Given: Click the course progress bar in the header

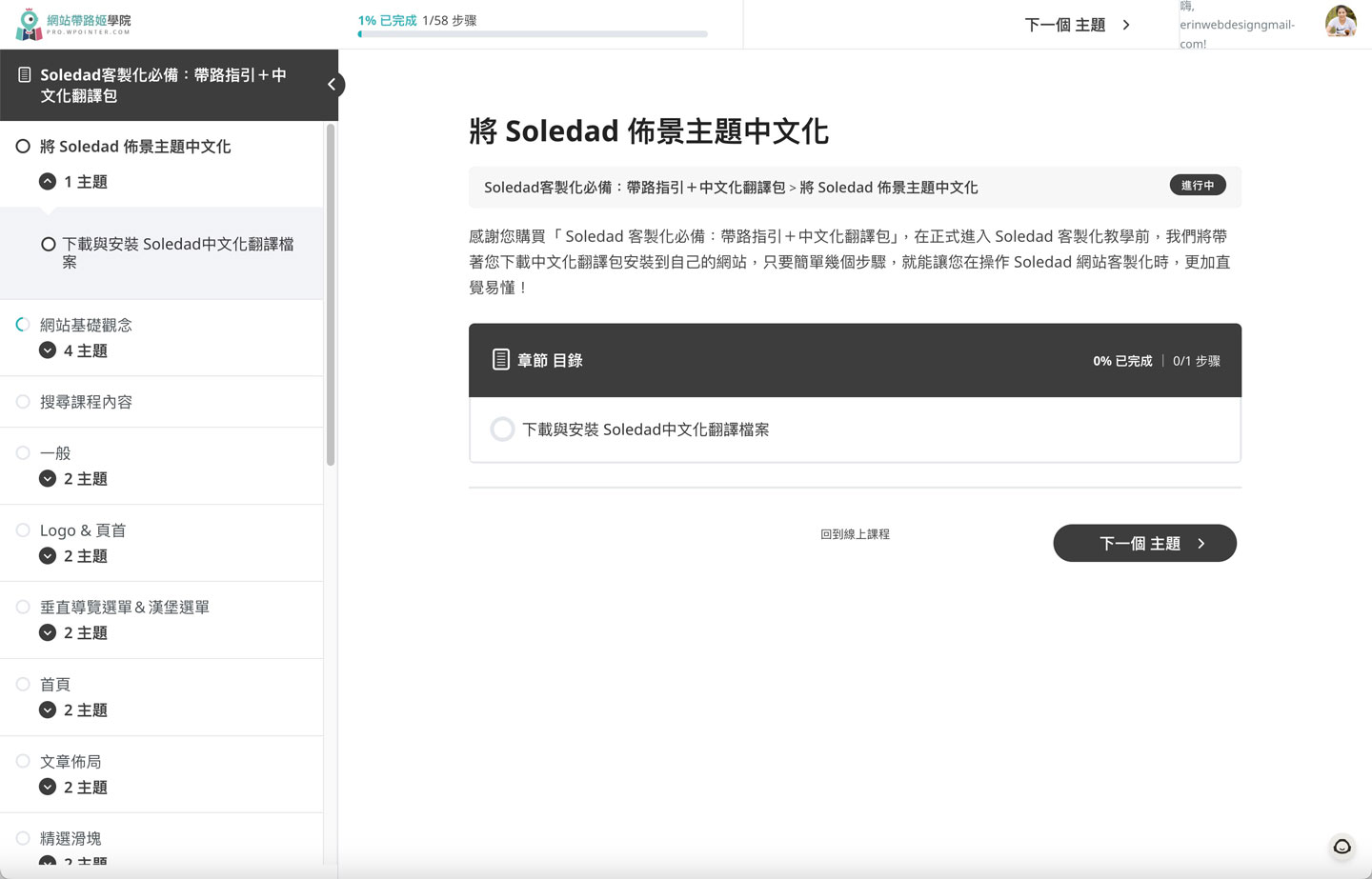Looking at the screenshot, I should 533,34.
